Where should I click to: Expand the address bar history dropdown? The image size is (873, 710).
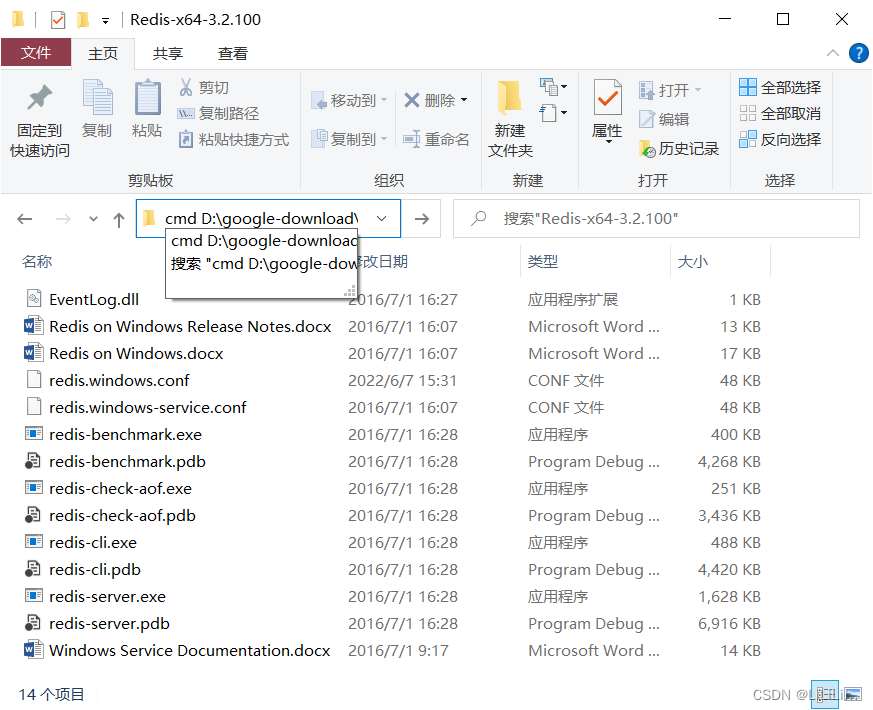coord(381,218)
